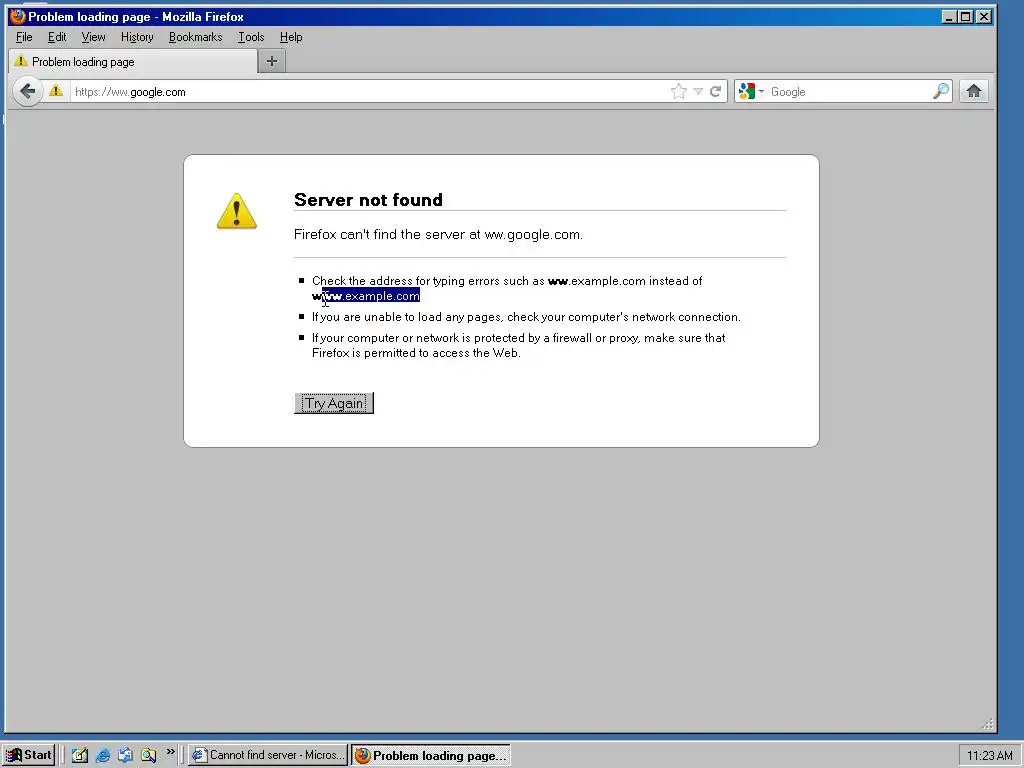The height and width of the screenshot is (768, 1024).
Task: Click the magnifier quick launch icon
Action: pos(148,756)
